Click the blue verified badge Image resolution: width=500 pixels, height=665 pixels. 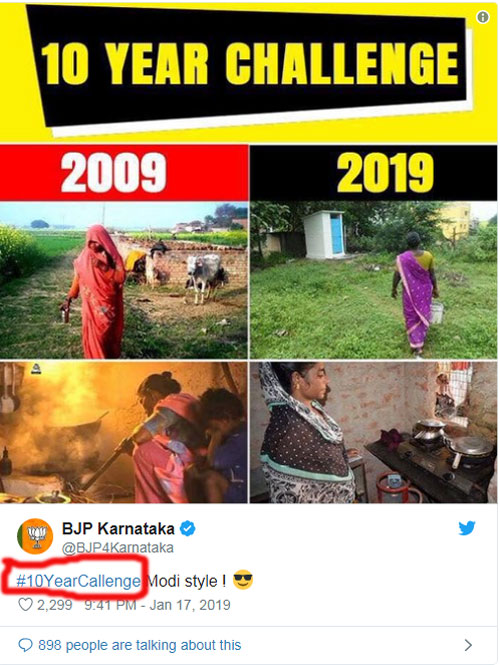point(187,529)
